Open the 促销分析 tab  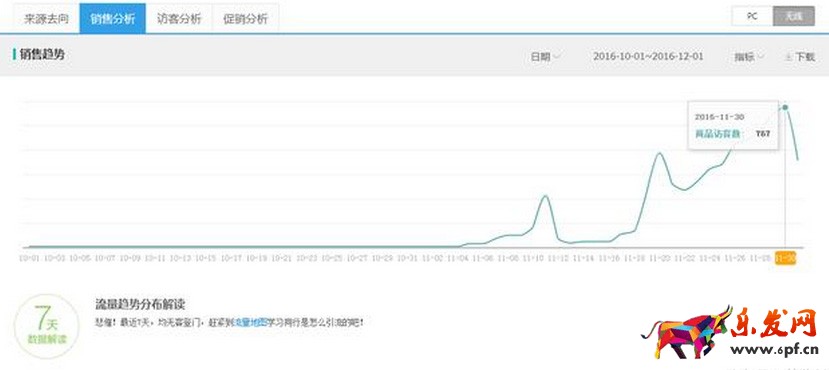click(245, 18)
